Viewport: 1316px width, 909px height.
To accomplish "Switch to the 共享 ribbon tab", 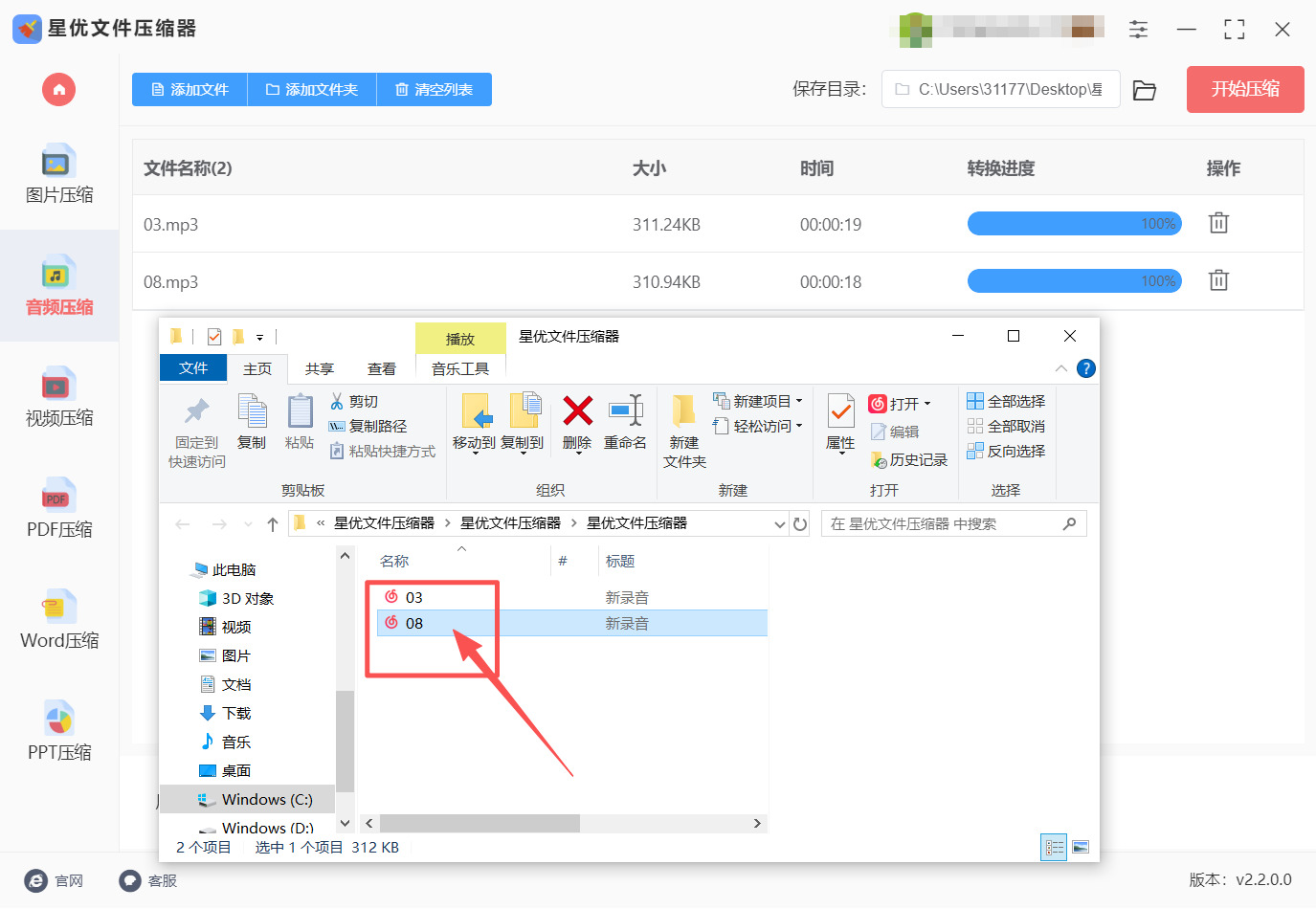I will 320,368.
